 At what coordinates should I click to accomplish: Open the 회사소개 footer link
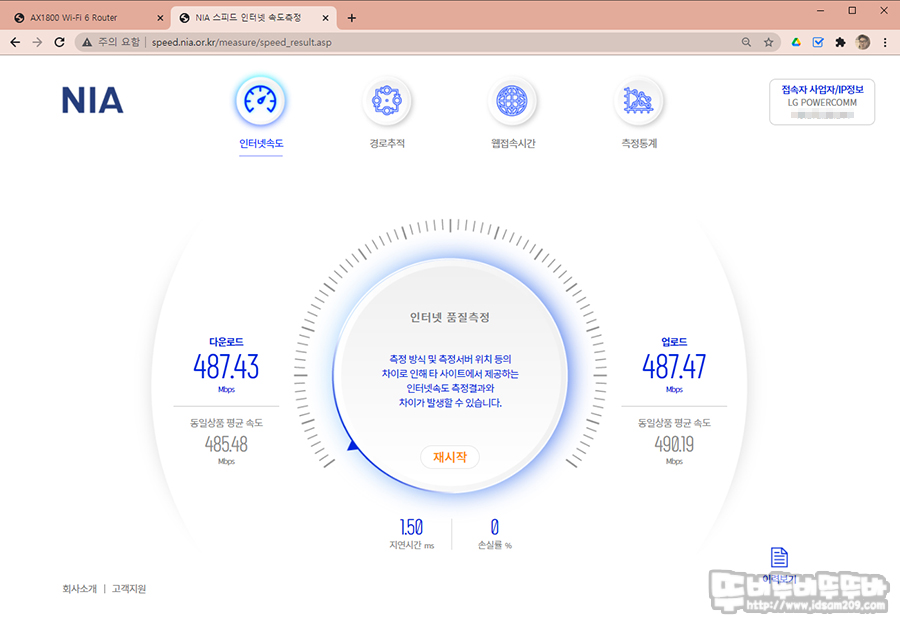80,589
